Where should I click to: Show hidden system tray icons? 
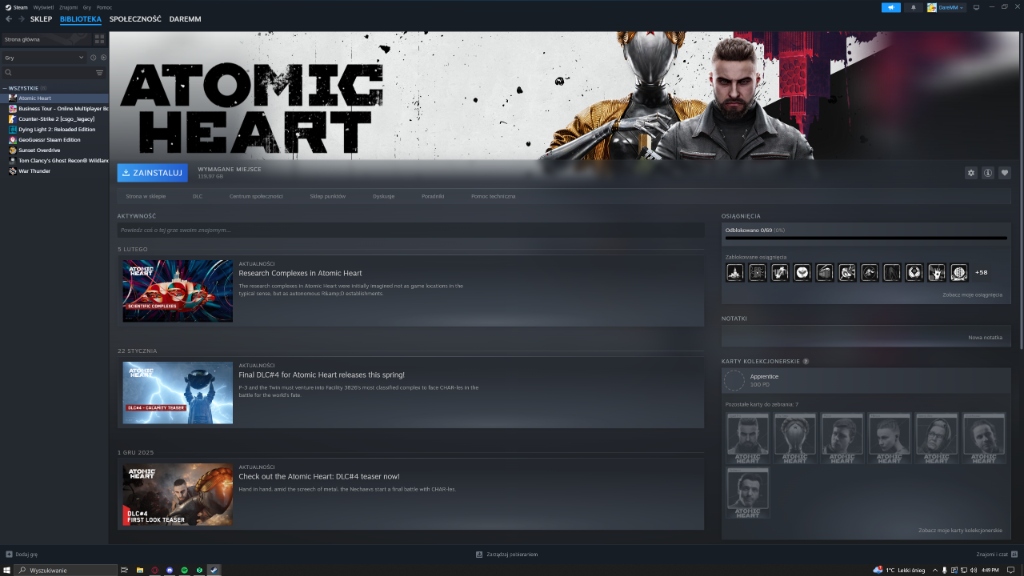(935, 570)
